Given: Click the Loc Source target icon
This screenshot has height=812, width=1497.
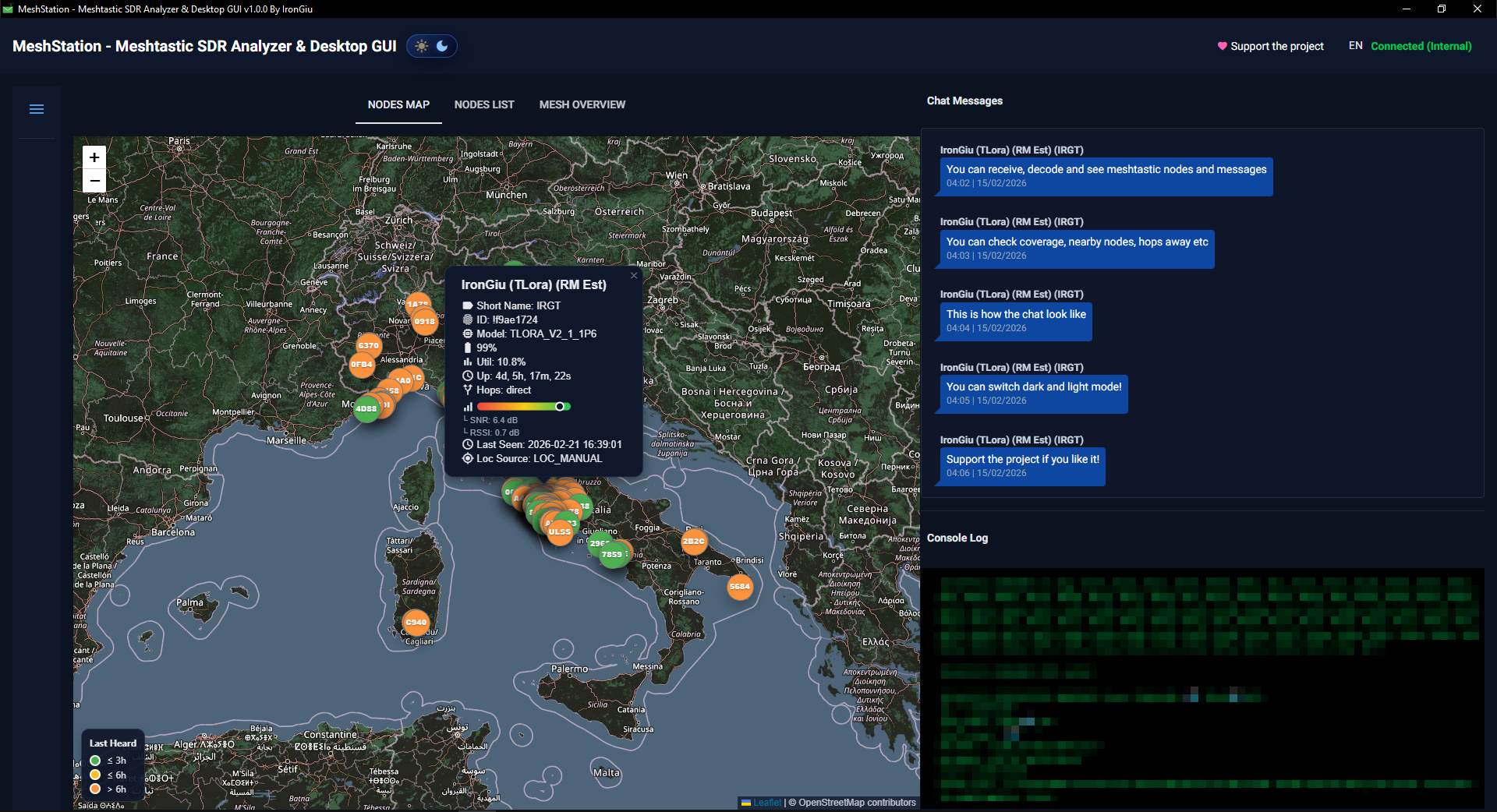Looking at the screenshot, I should click(x=468, y=458).
